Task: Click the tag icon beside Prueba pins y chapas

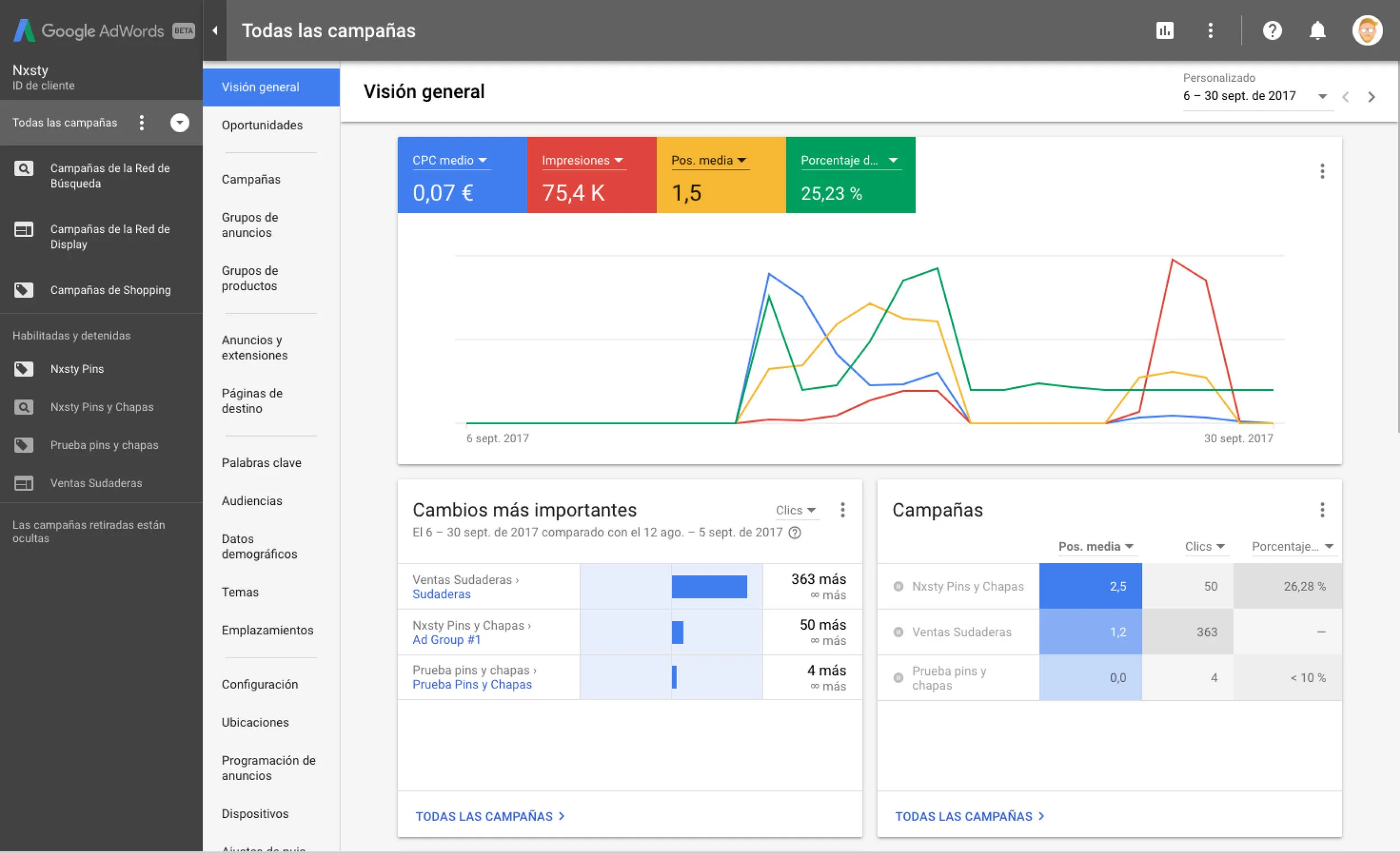Action: tap(24, 445)
